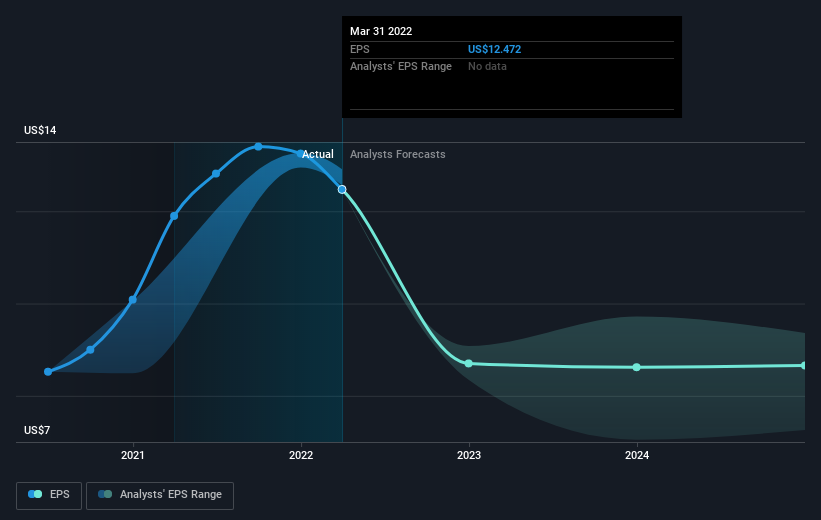Click the US$12.472 EPS value in tooltip
This screenshot has height=520, width=821.
coord(494,49)
